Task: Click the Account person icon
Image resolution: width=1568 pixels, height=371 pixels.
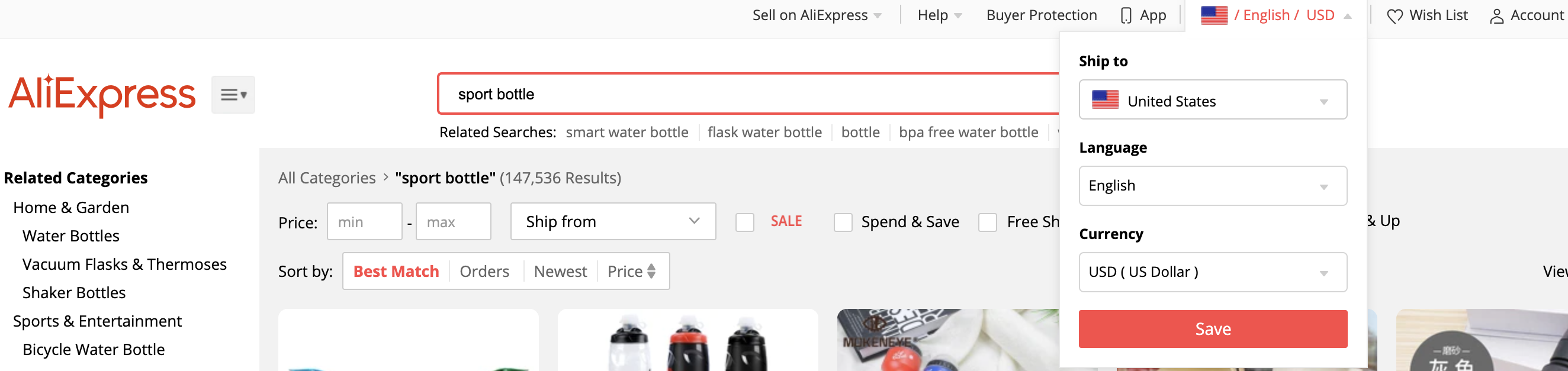Action: pos(1496,16)
